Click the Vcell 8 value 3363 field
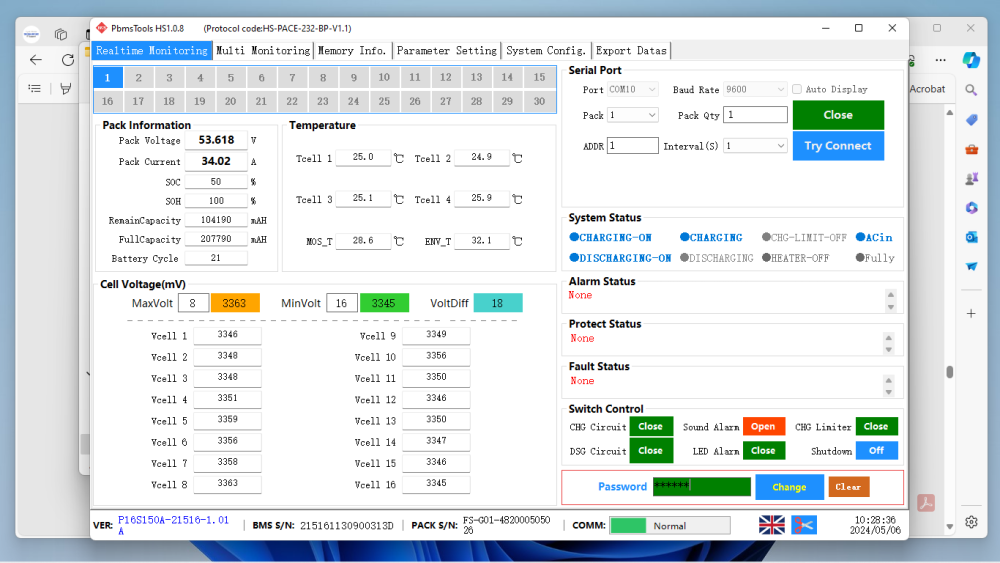 coord(227,484)
